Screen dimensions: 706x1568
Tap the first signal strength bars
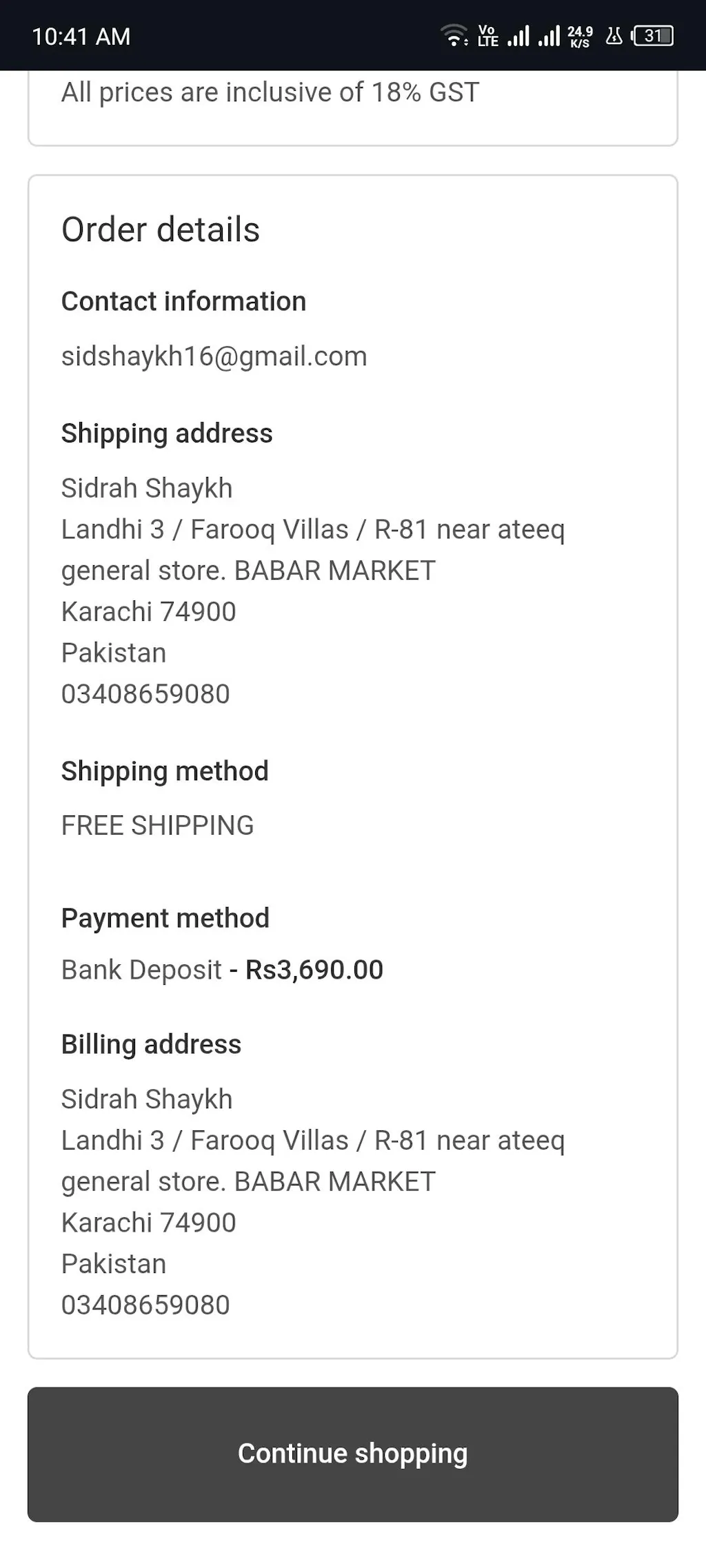coord(518,35)
